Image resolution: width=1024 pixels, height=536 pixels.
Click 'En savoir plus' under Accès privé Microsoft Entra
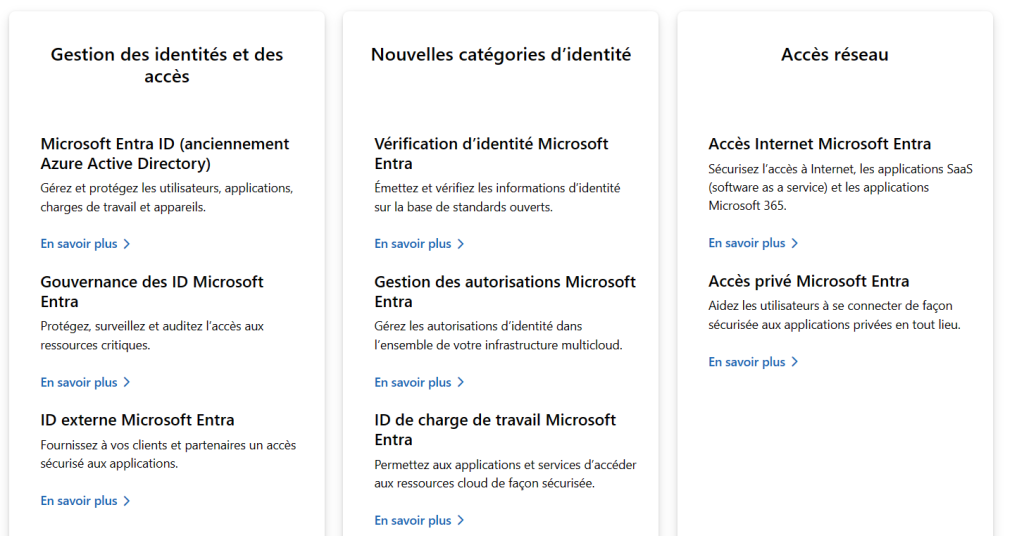(754, 362)
